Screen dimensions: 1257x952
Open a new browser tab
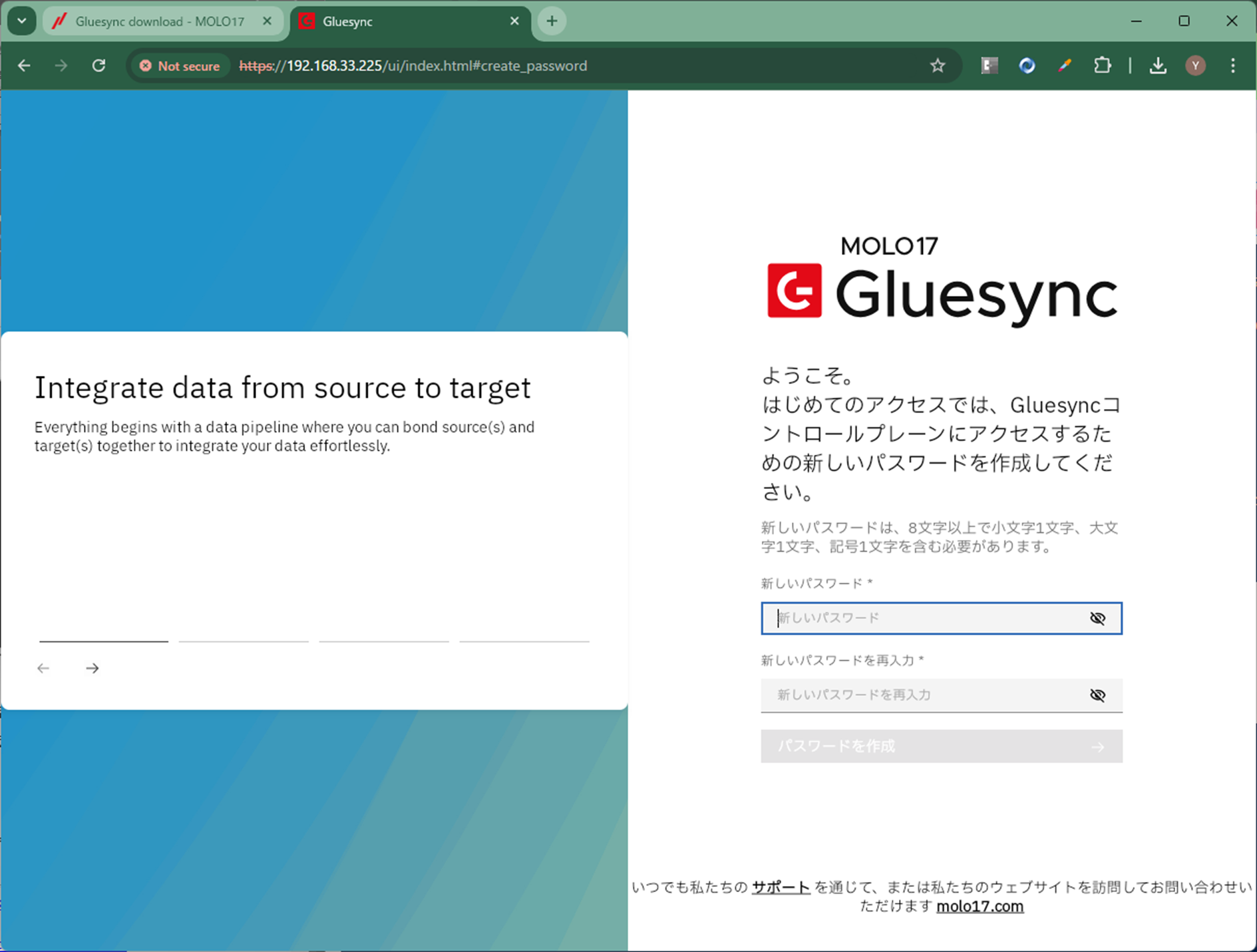pyautogui.click(x=552, y=21)
